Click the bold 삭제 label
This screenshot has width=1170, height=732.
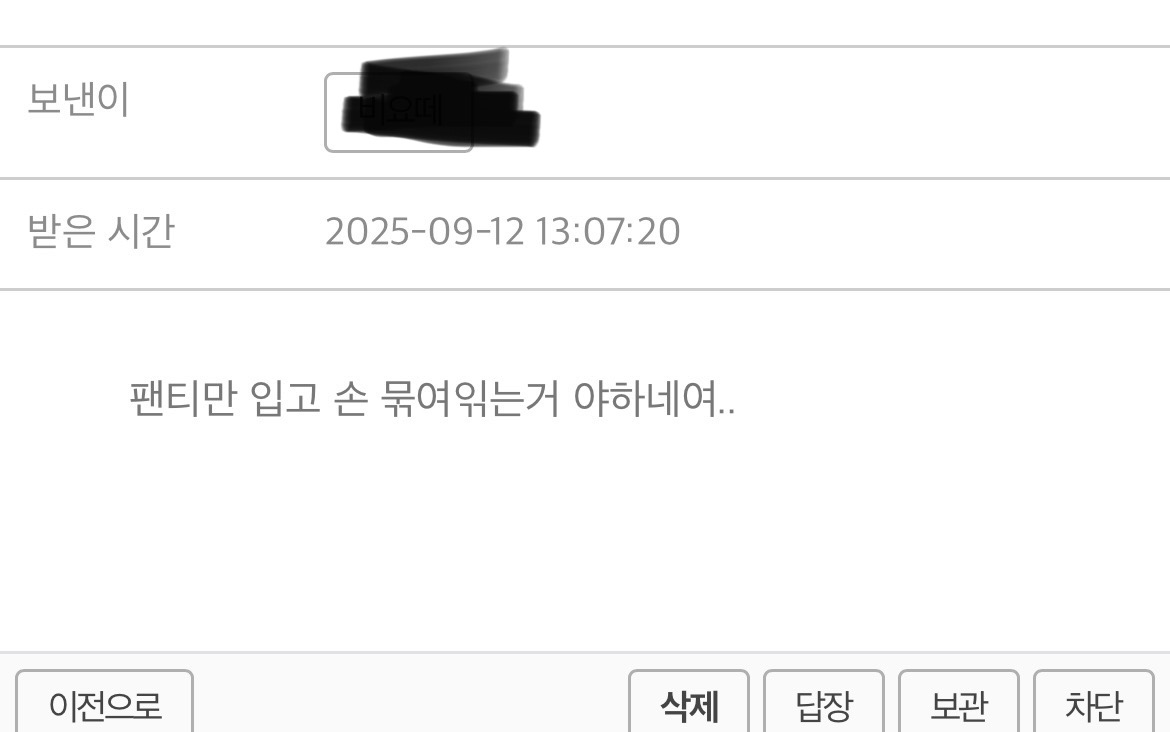point(689,705)
